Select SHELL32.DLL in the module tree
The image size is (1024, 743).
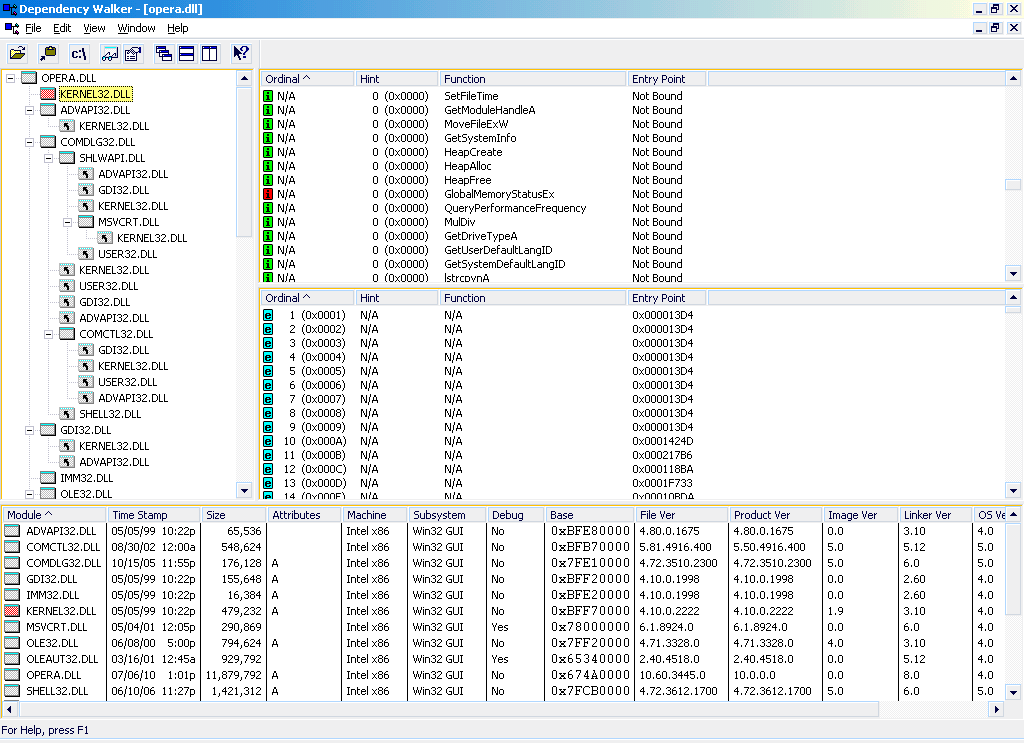point(110,414)
